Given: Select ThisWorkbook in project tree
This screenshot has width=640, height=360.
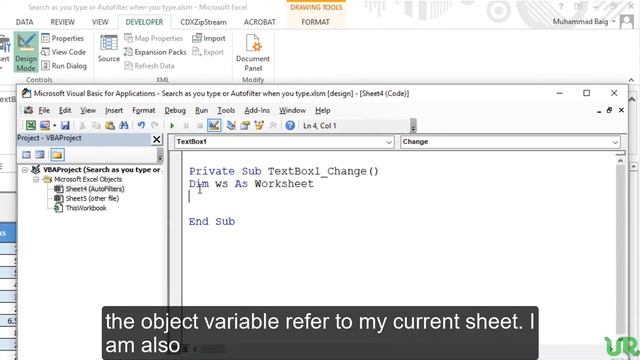Looking at the screenshot, I should (x=86, y=208).
